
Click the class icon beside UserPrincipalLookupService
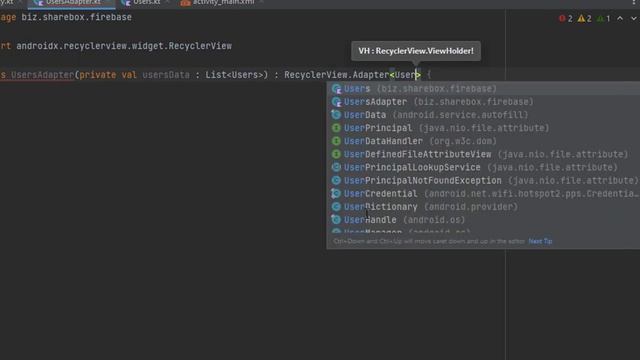click(336, 167)
